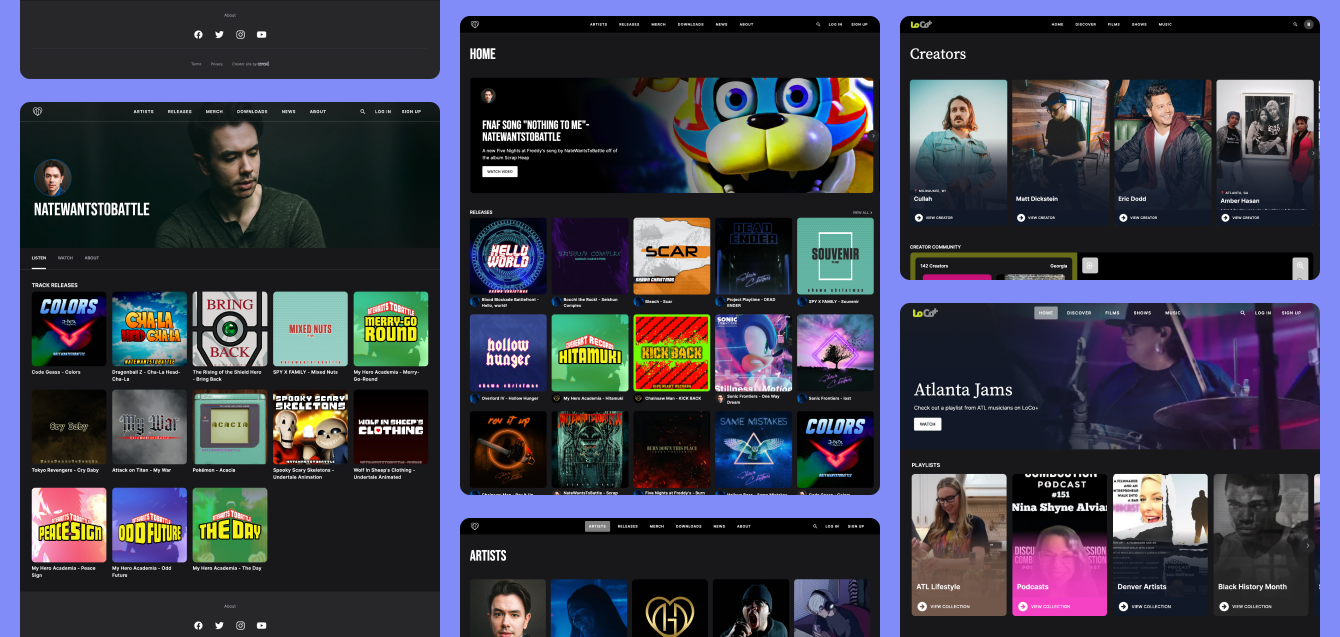Open Attack on Titan - My War cover
The image size is (1340, 637).
[x=150, y=427]
